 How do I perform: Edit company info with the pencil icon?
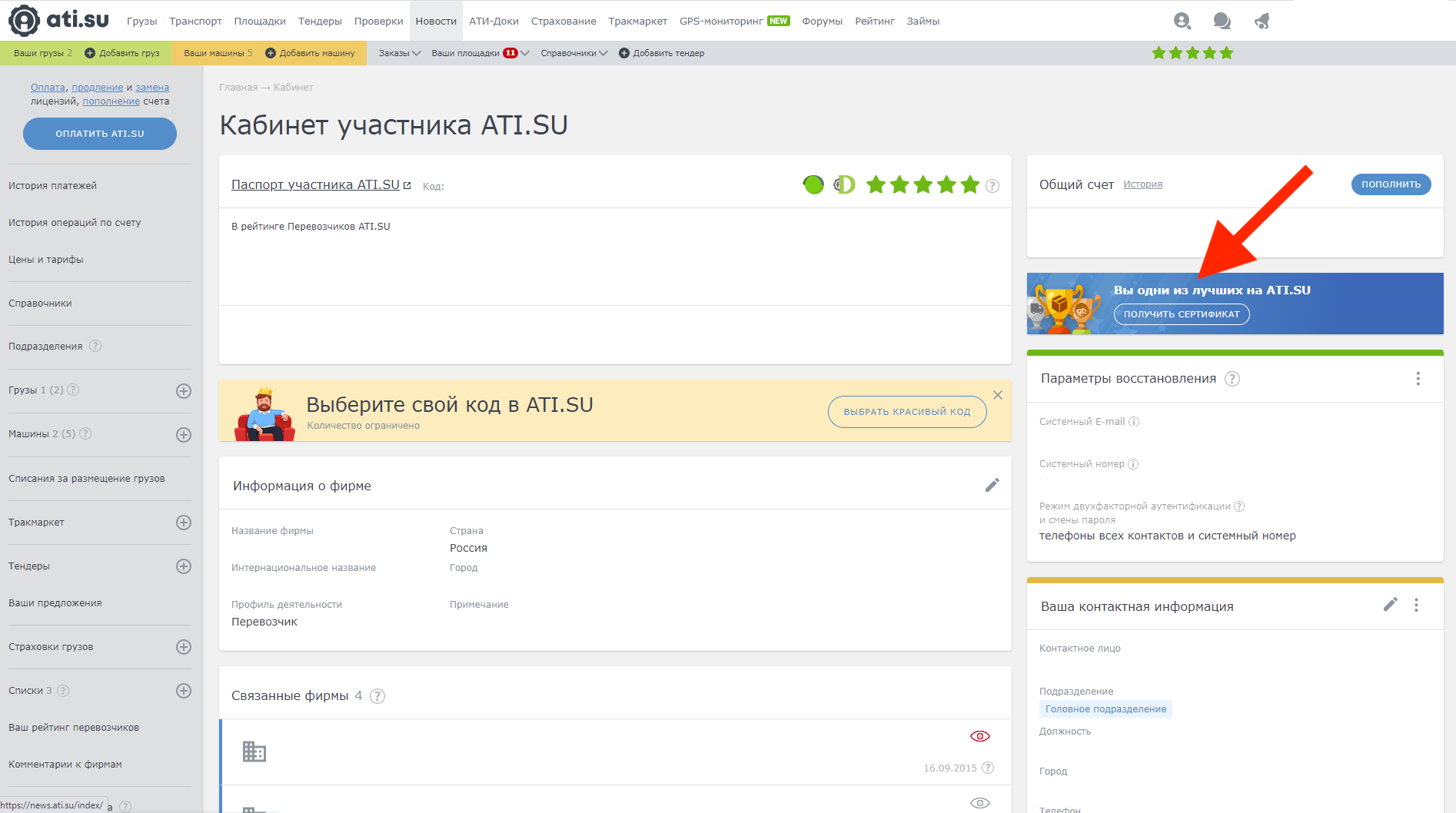(x=992, y=485)
